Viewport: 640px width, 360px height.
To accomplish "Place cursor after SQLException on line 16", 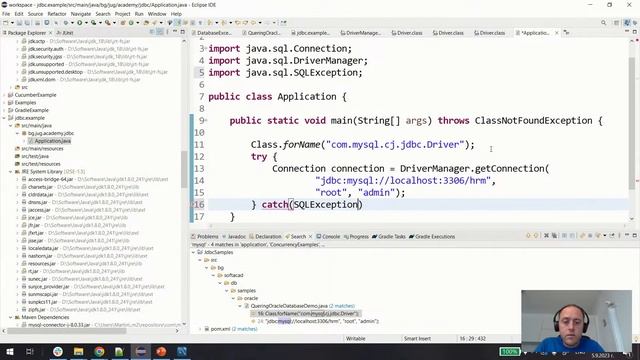I will (359, 204).
